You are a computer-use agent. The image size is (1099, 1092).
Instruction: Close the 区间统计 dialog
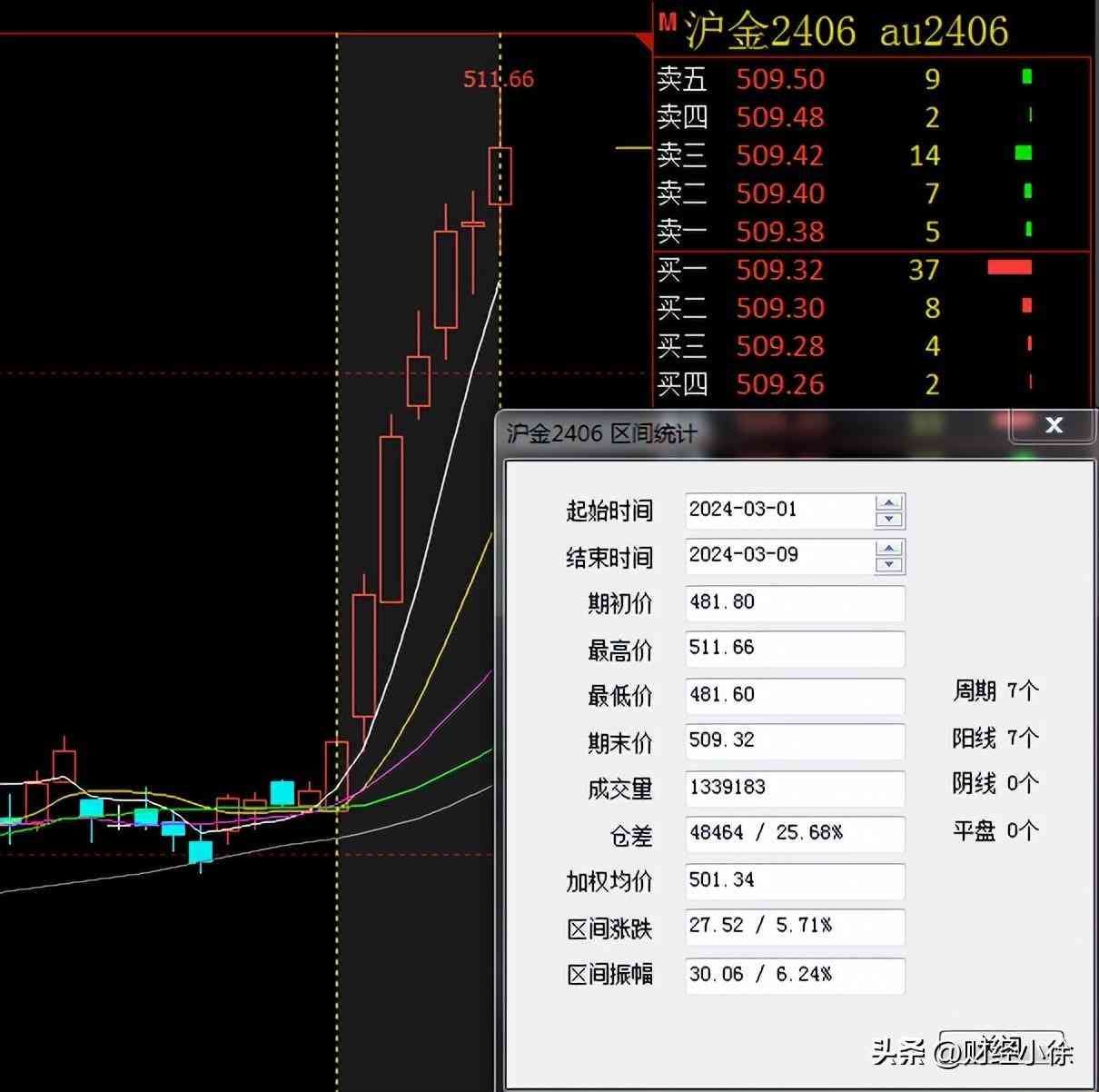point(1054,425)
